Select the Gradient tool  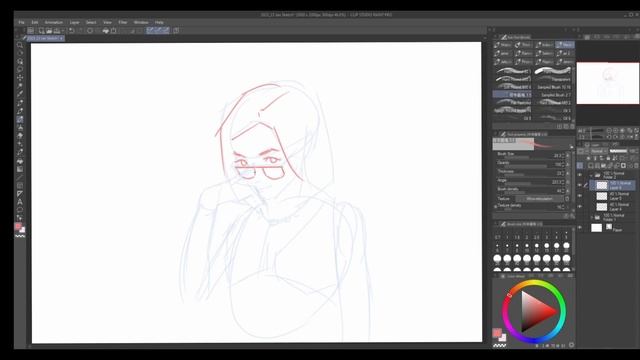point(20,169)
